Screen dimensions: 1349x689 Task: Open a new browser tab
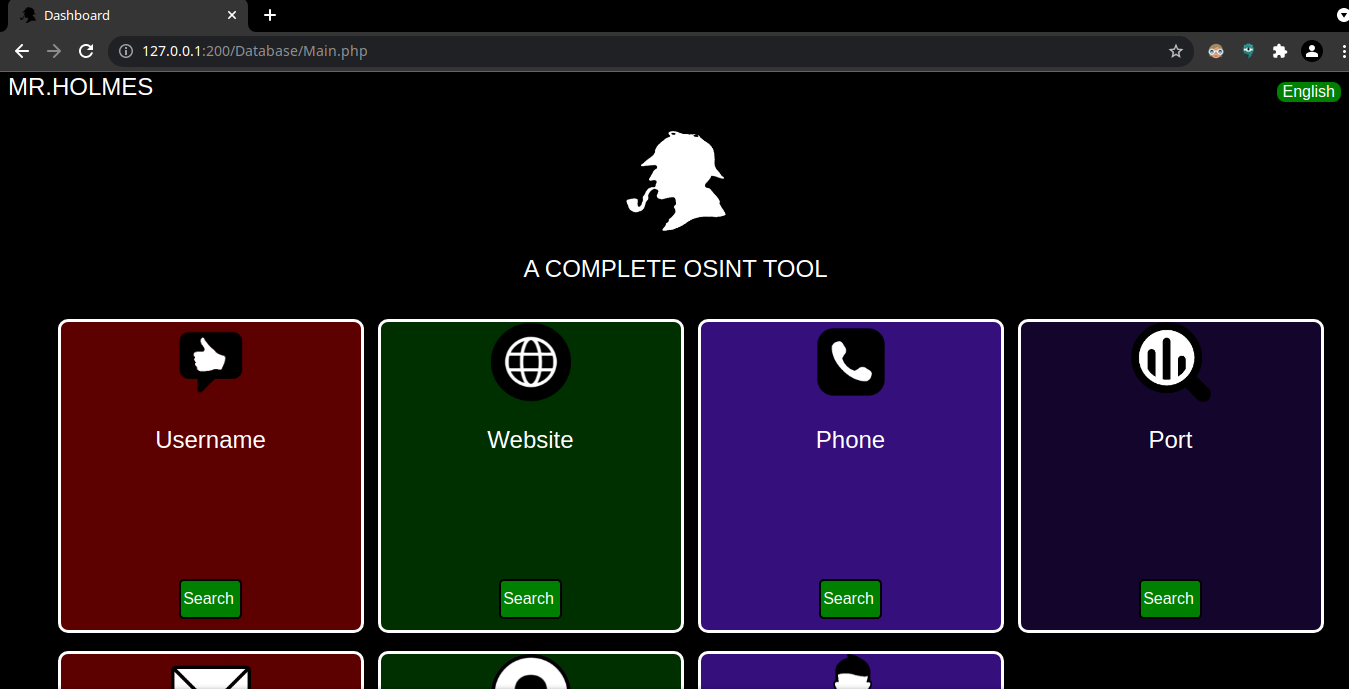[270, 15]
